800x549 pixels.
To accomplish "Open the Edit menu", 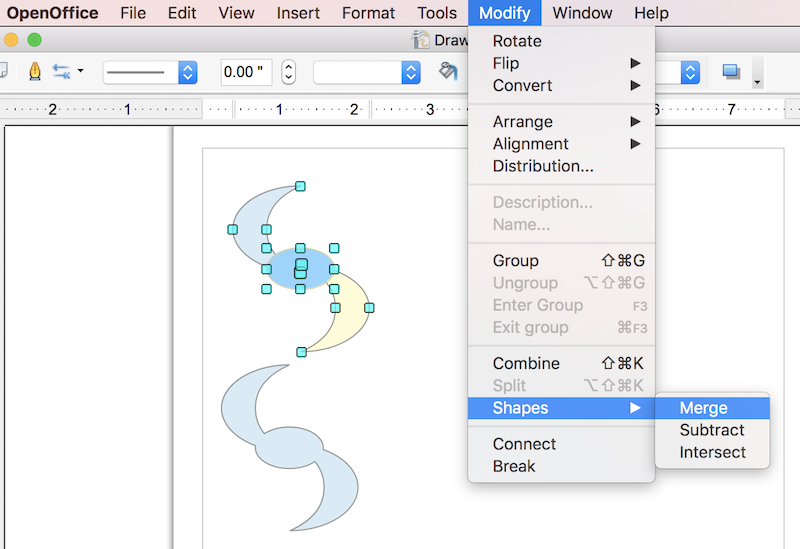I will pyautogui.click(x=182, y=13).
